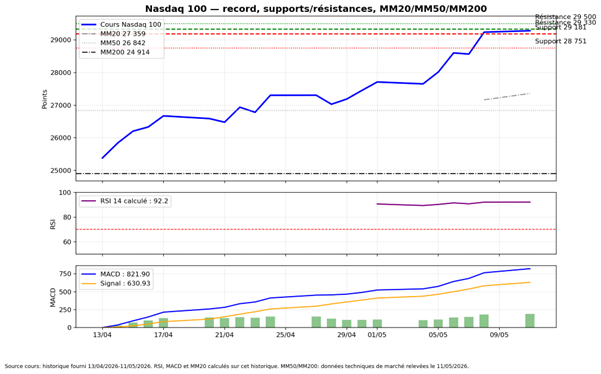This screenshot has width=601, height=374.
Task: Click the purple RSI curve
Action: coord(453,203)
